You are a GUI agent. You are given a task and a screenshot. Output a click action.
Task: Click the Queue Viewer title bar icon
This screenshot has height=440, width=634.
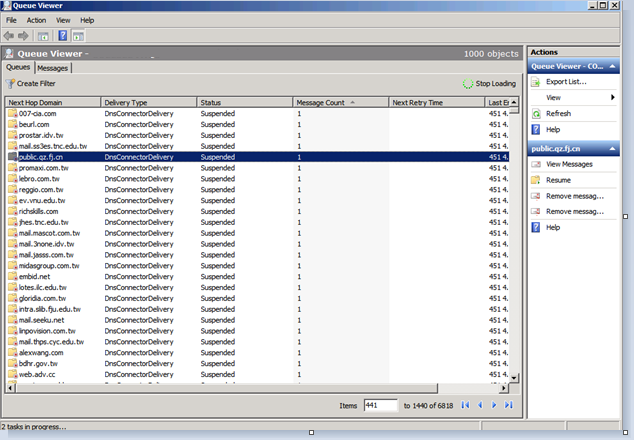coord(6,5)
